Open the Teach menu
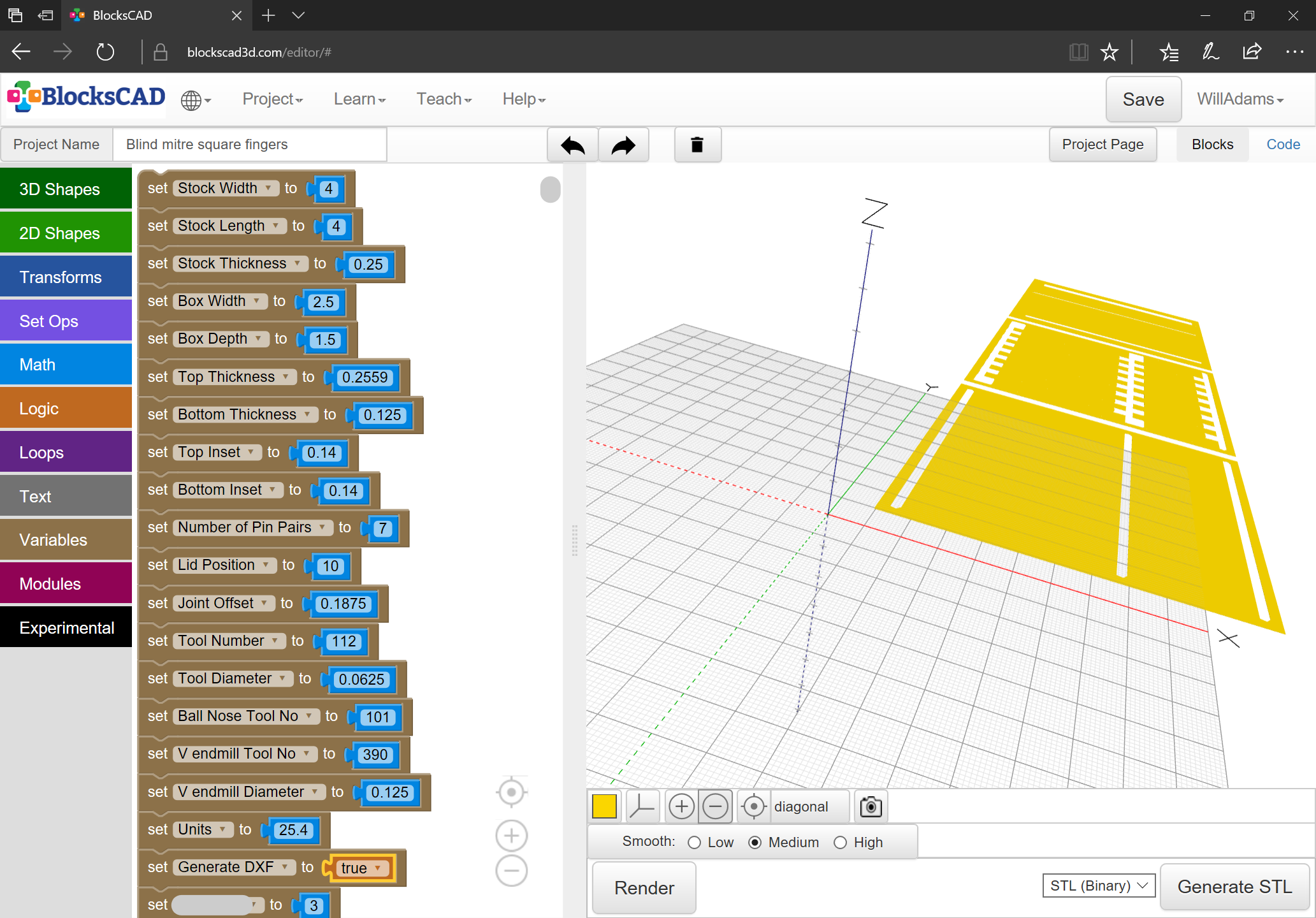 [x=444, y=99]
